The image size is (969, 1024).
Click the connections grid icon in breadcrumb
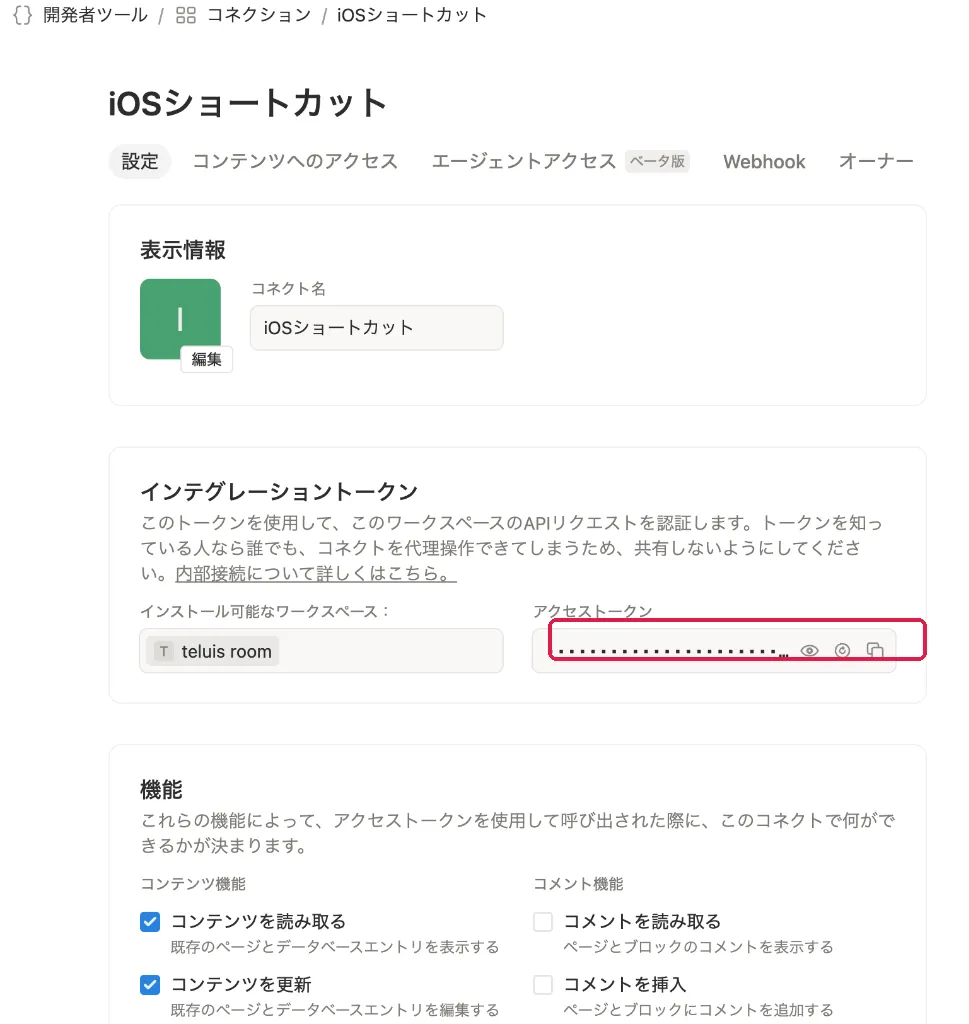186,15
